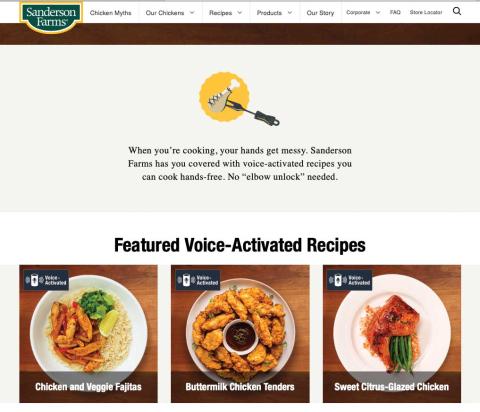Open the Chicken Myths menu item
Viewport: 480px width, 412px height.
pyautogui.click(x=111, y=13)
